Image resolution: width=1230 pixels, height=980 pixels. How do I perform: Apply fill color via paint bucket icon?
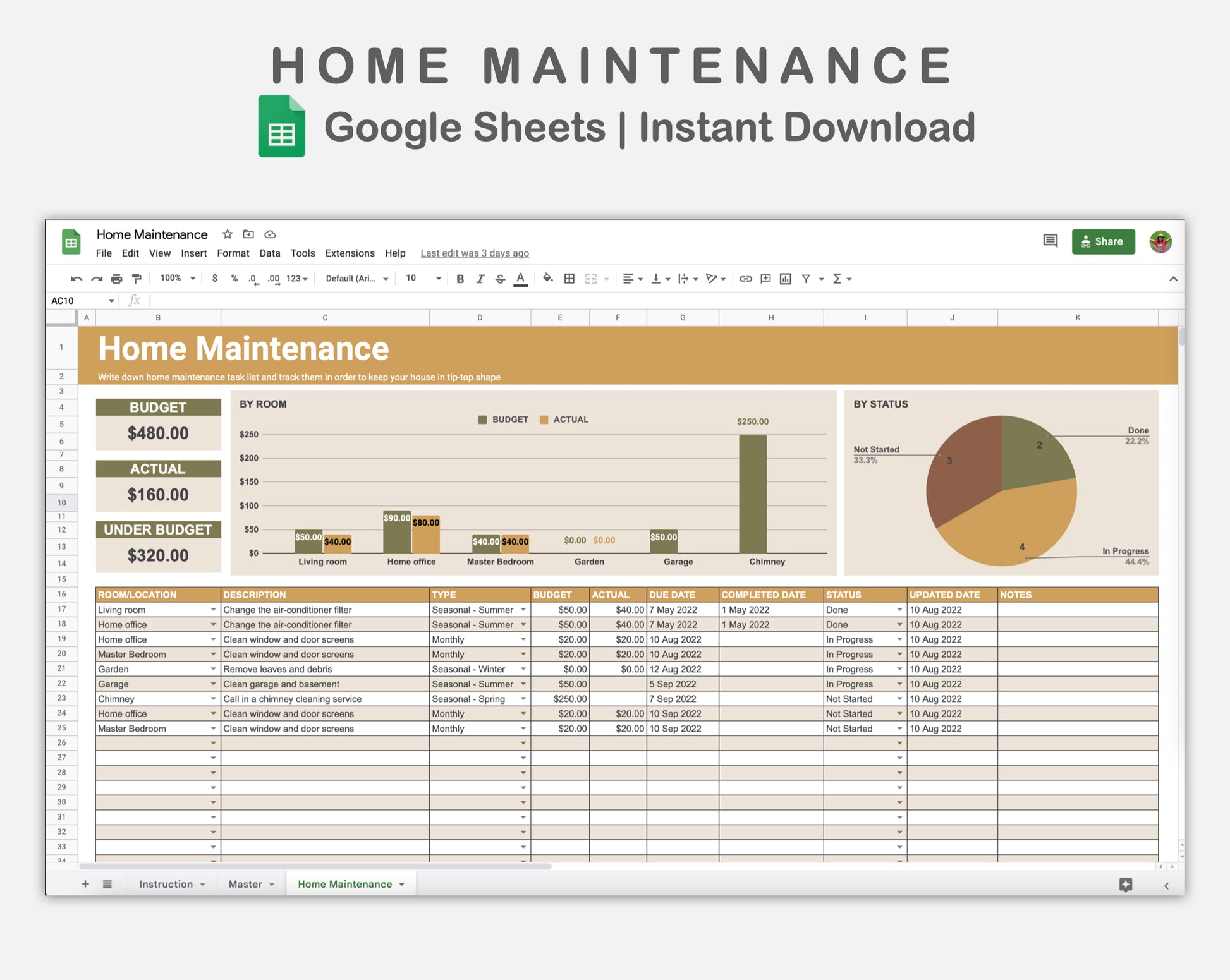547,278
